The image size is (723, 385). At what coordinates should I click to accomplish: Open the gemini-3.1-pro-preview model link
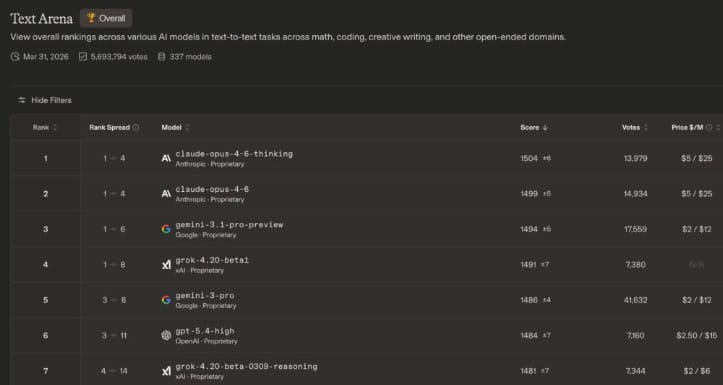pyautogui.click(x=229, y=225)
